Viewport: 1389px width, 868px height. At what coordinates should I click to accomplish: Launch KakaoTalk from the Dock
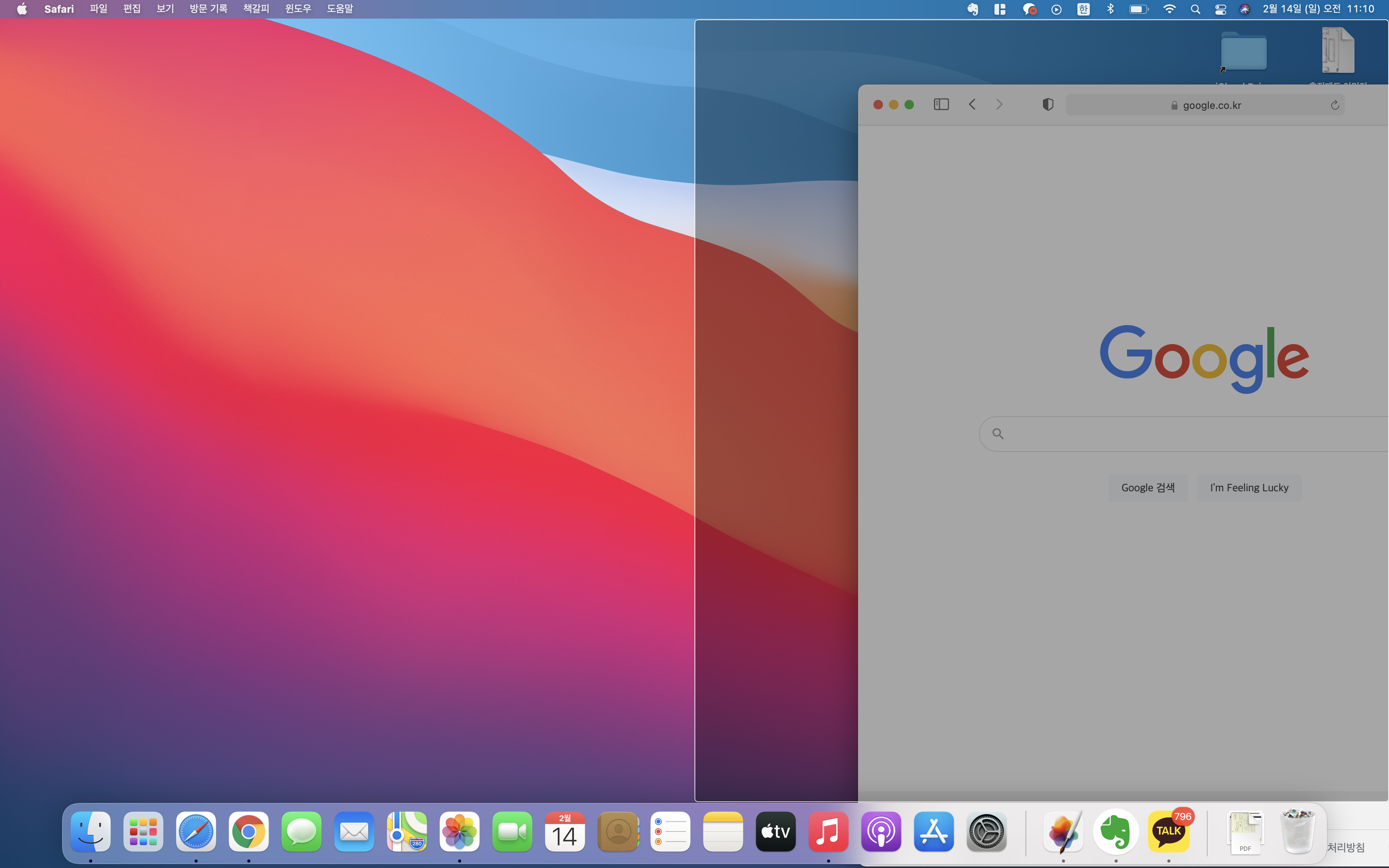[1168, 831]
